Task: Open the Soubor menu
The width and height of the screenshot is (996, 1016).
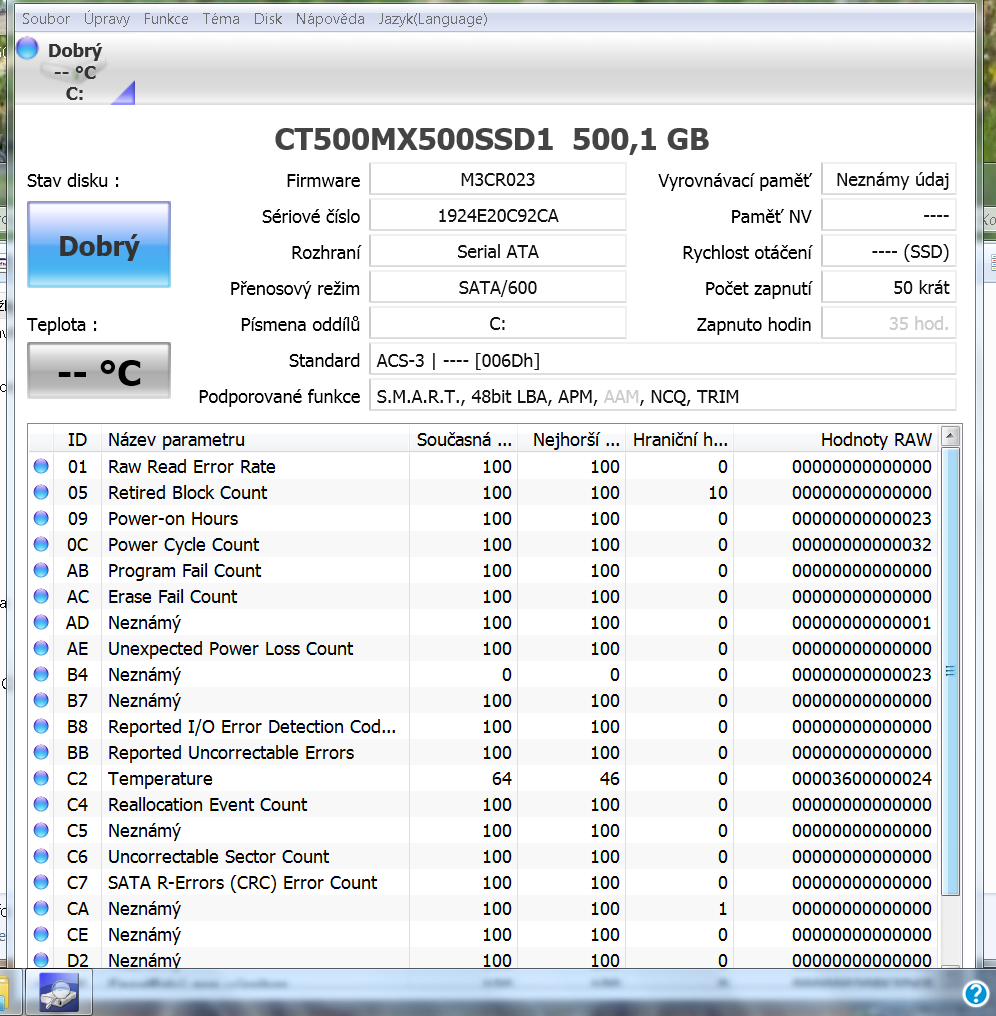Action: pos(46,19)
